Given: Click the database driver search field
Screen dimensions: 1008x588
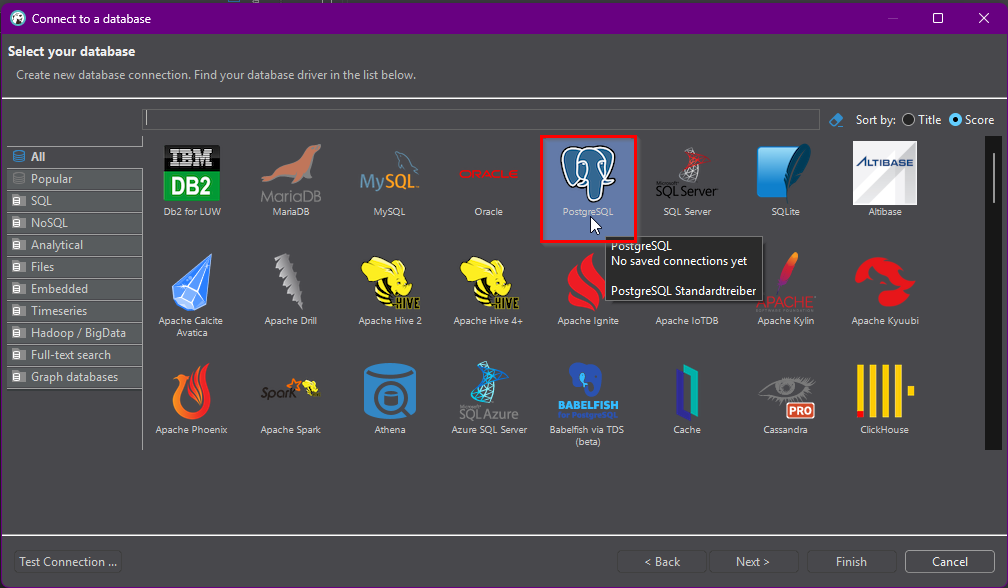Looking at the screenshot, I should coord(480,119).
